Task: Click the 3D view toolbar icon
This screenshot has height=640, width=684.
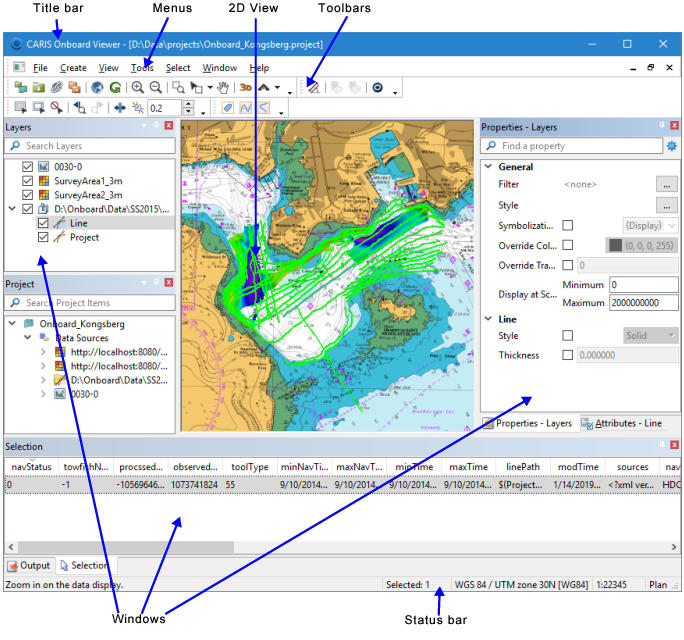Action: pyautogui.click(x=245, y=88)
